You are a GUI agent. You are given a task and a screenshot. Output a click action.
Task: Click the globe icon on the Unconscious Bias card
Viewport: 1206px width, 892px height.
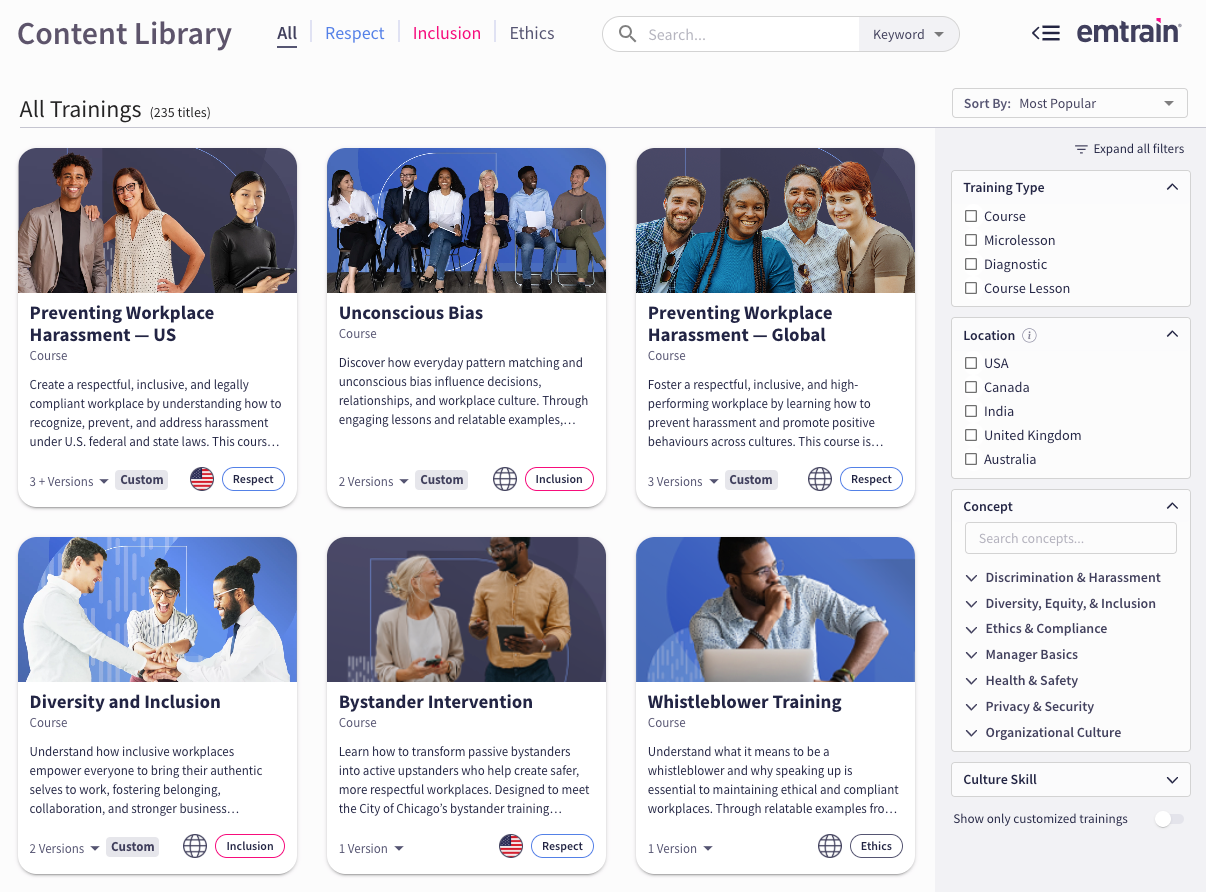[x=504, y=480]
